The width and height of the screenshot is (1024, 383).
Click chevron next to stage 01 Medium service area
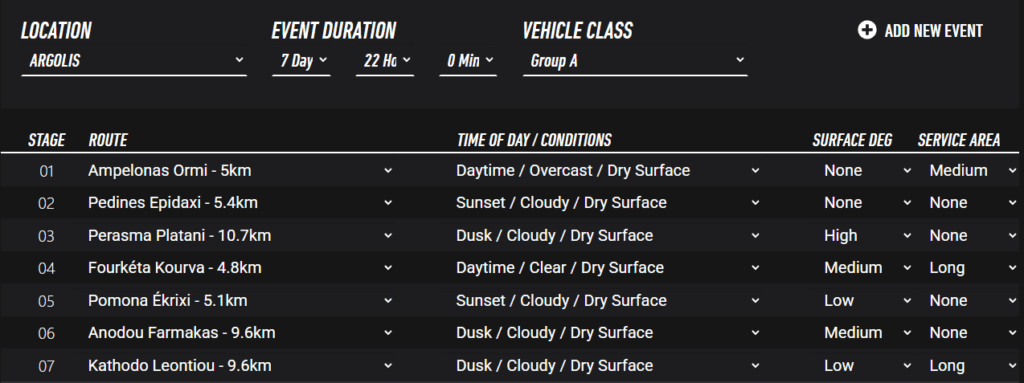coord(1013,171)
